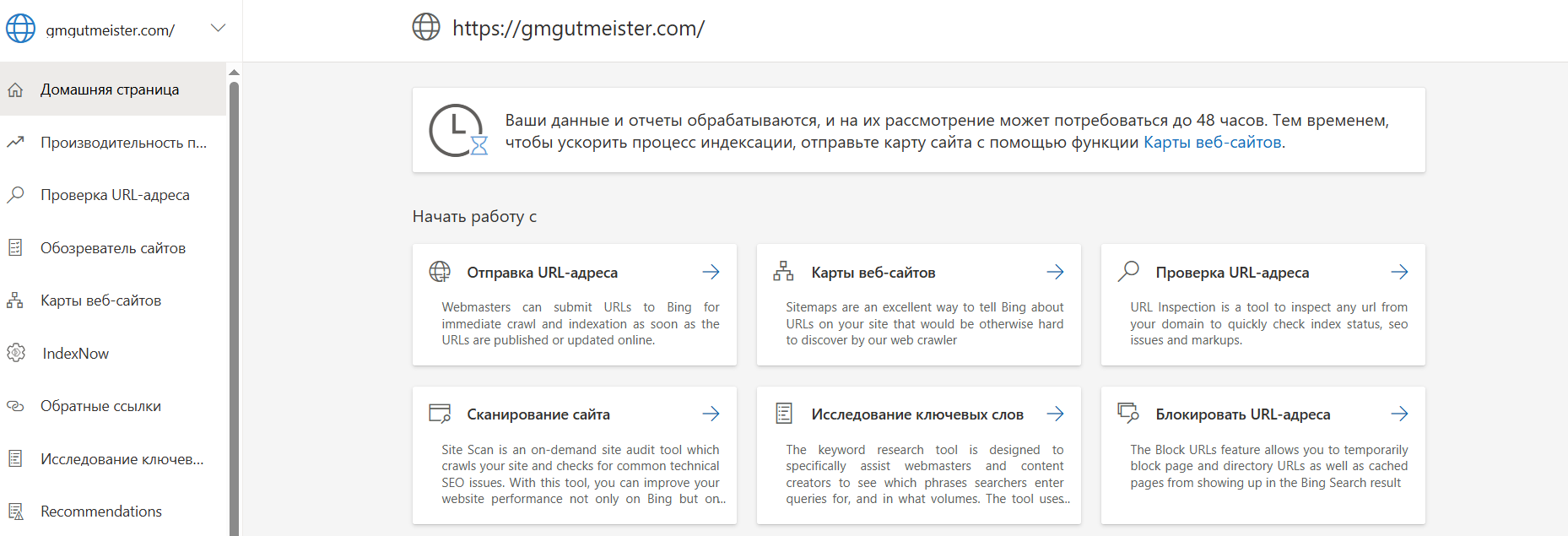Open Проверка URL-адреса in sidebar
This screenshot has width=1568, height=536.
113,195
